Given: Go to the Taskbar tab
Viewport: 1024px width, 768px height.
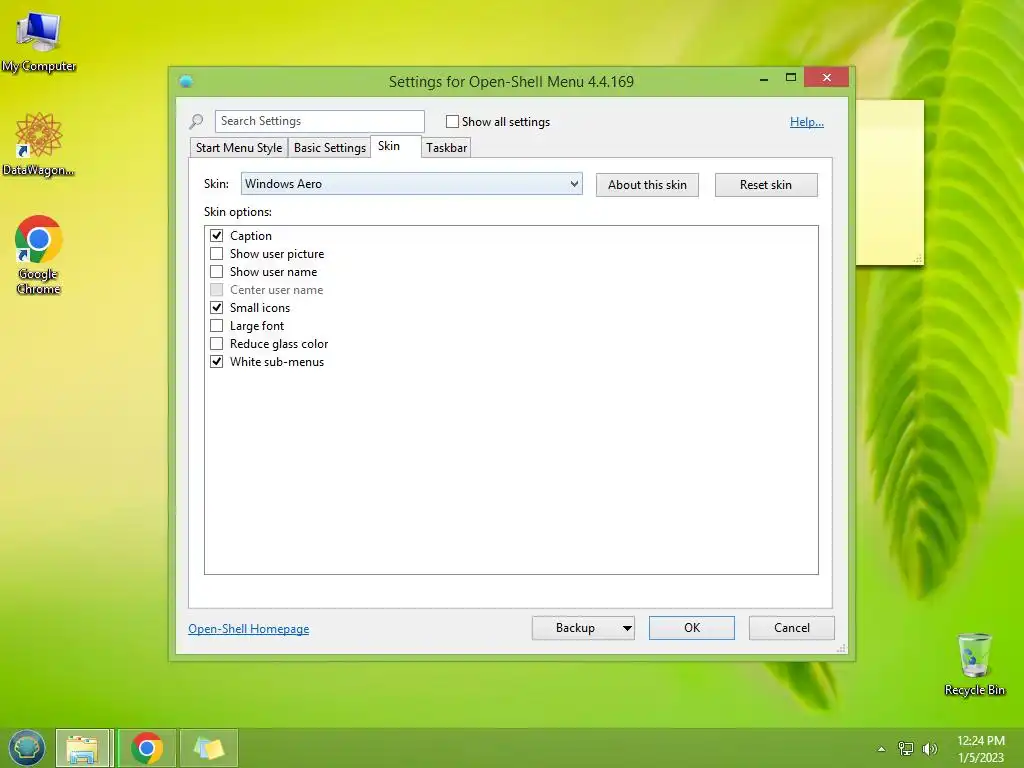Looking at the screenshot, I should 447,148.
